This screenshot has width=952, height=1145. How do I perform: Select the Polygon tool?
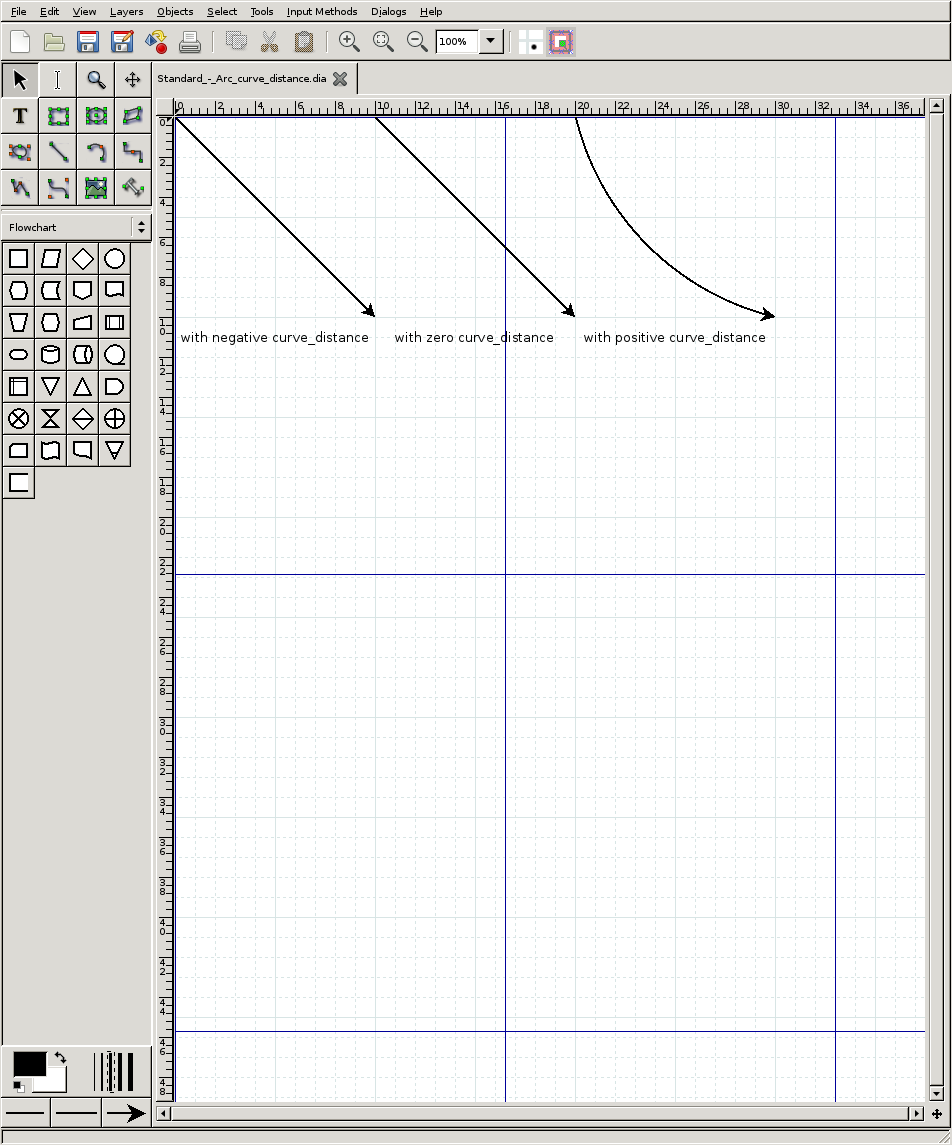click(133, 116)
